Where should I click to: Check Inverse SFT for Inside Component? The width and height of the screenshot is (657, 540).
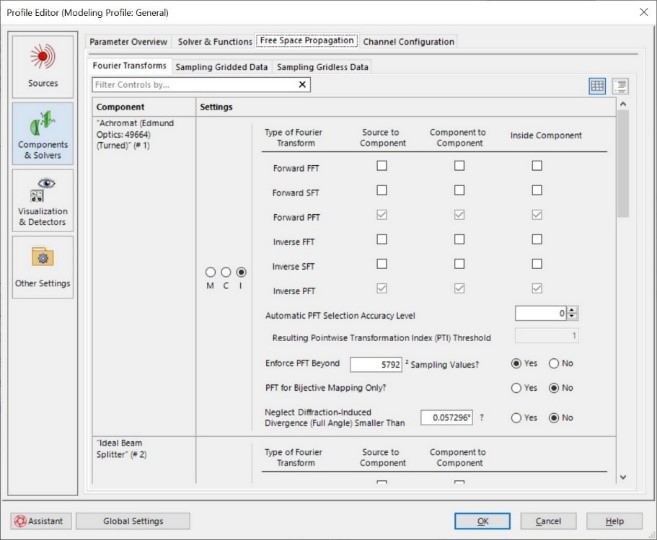(x=537, y=265)
